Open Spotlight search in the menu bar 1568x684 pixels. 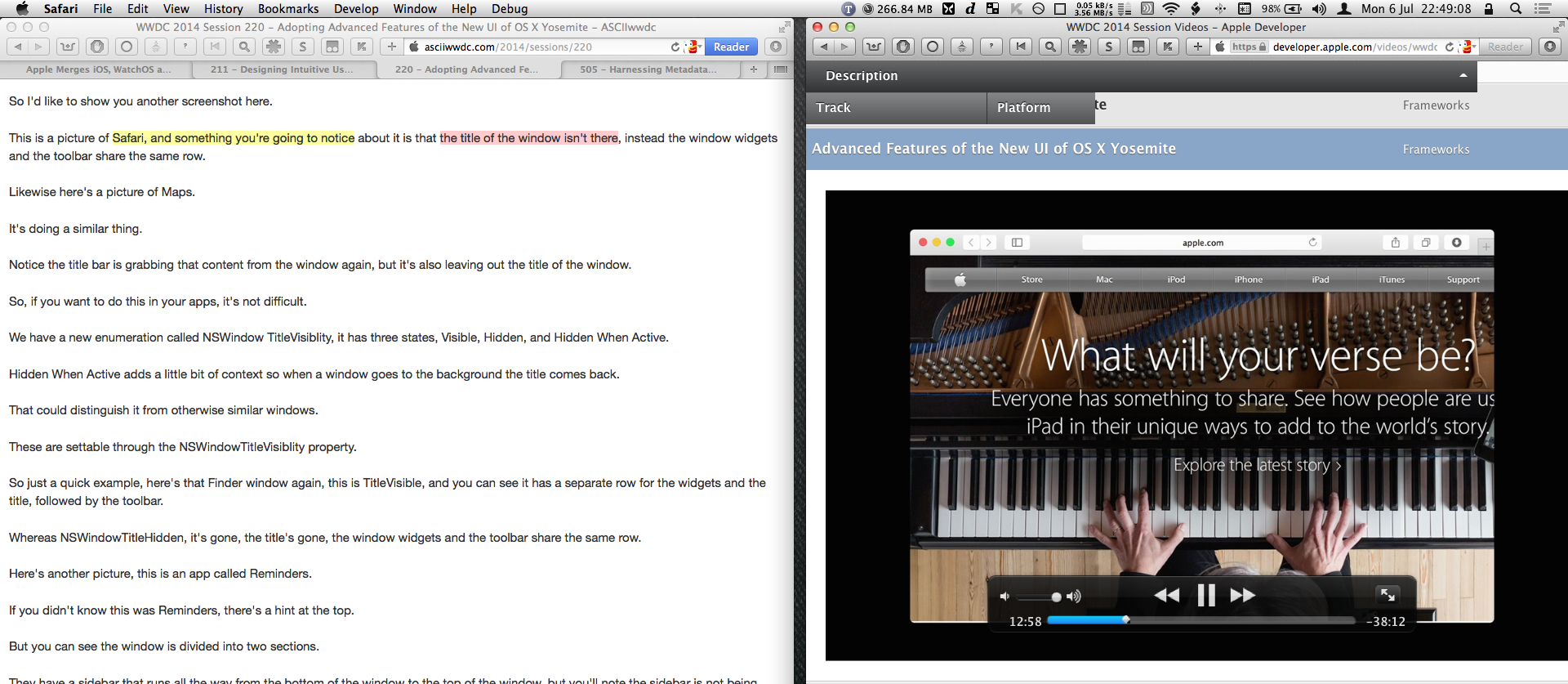click(x=1516, y=9)
